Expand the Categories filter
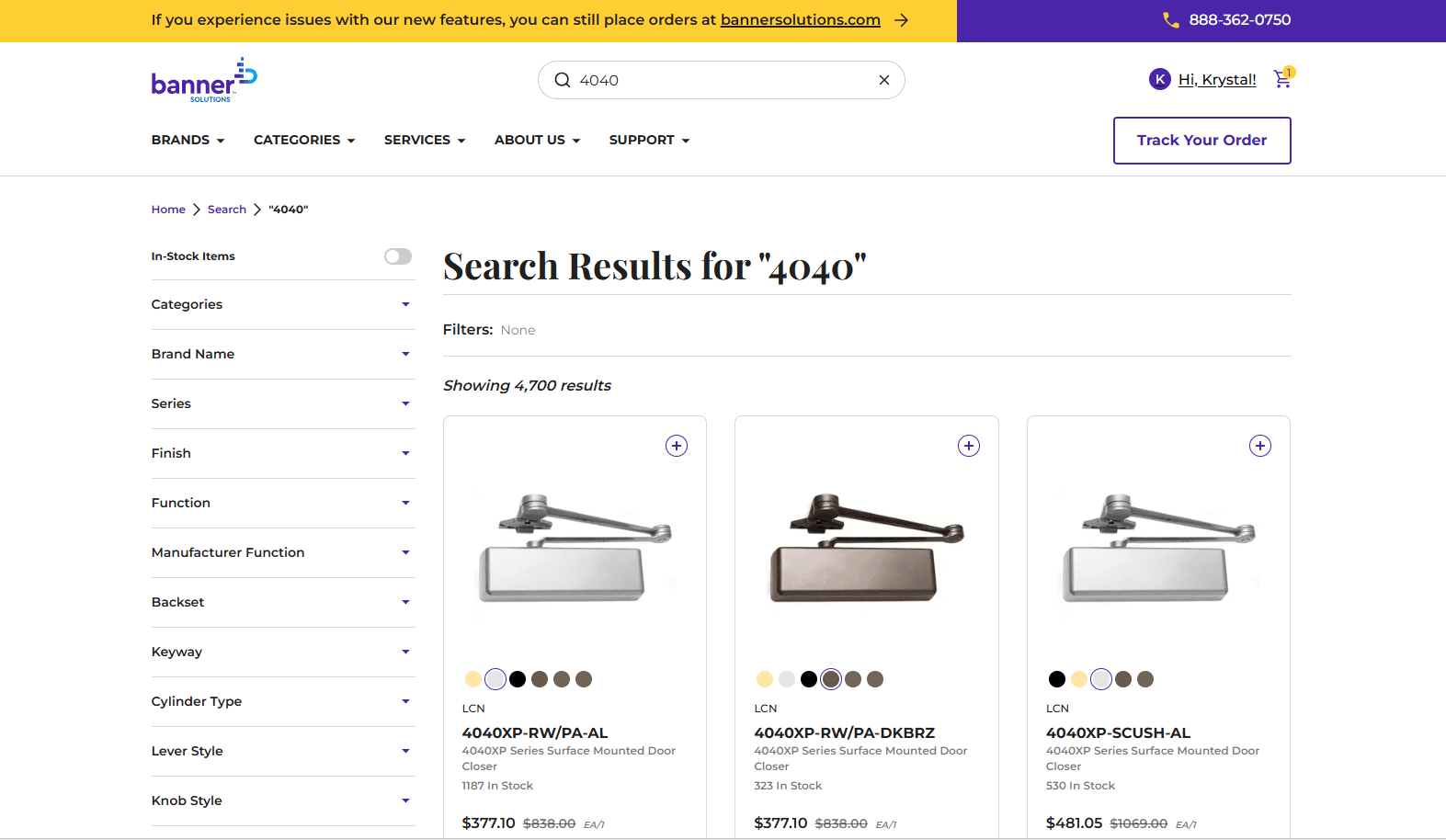Screen dimensions: 1446x840 pyautogui.click(x=283, y=304)
